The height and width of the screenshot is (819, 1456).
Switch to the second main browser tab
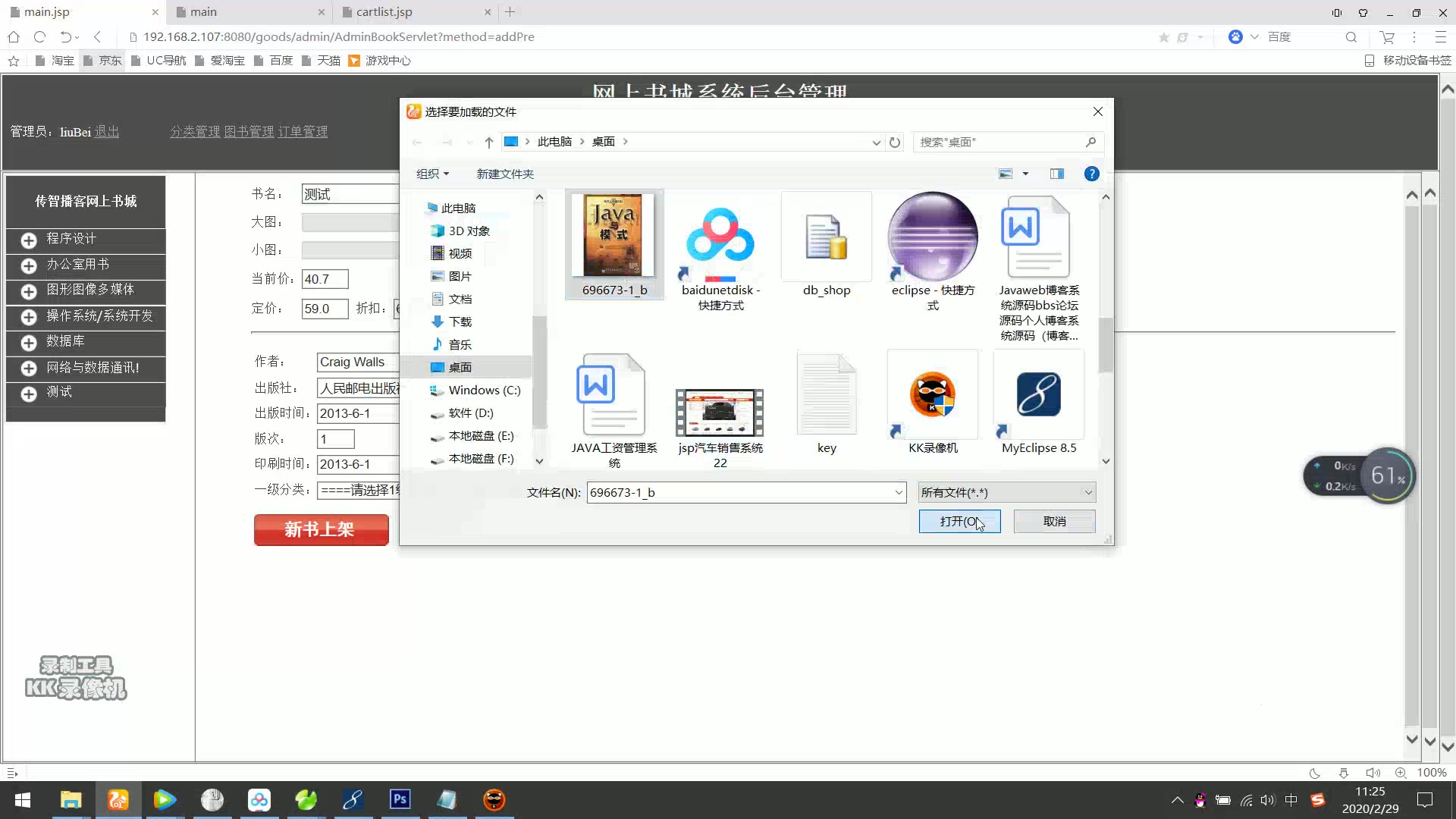tap(249, 12)
